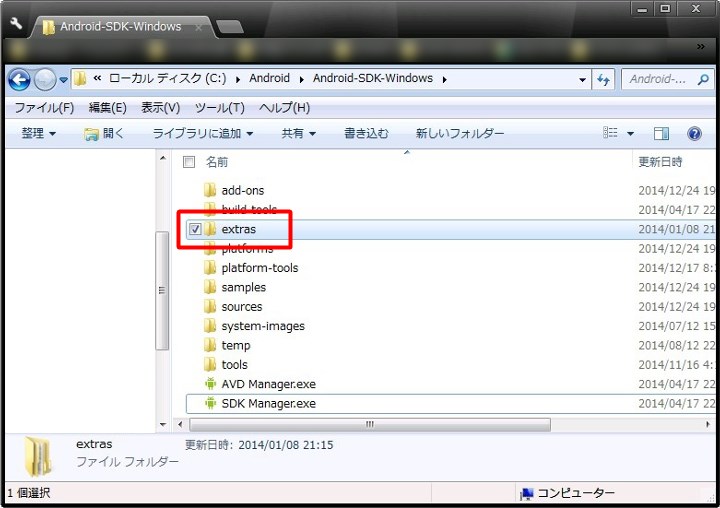Viewport: 720px width, 508px height.
Task: Open the 表示(V) menu
Action: [x=160, y=107]
